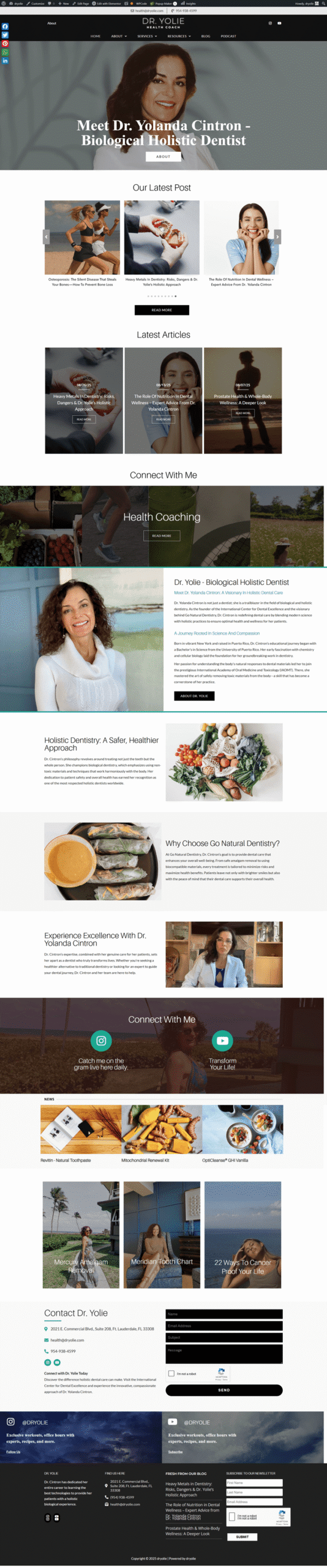
Task: Share page via LinkedIn sidebar icon
Action: tap(5, 61)
